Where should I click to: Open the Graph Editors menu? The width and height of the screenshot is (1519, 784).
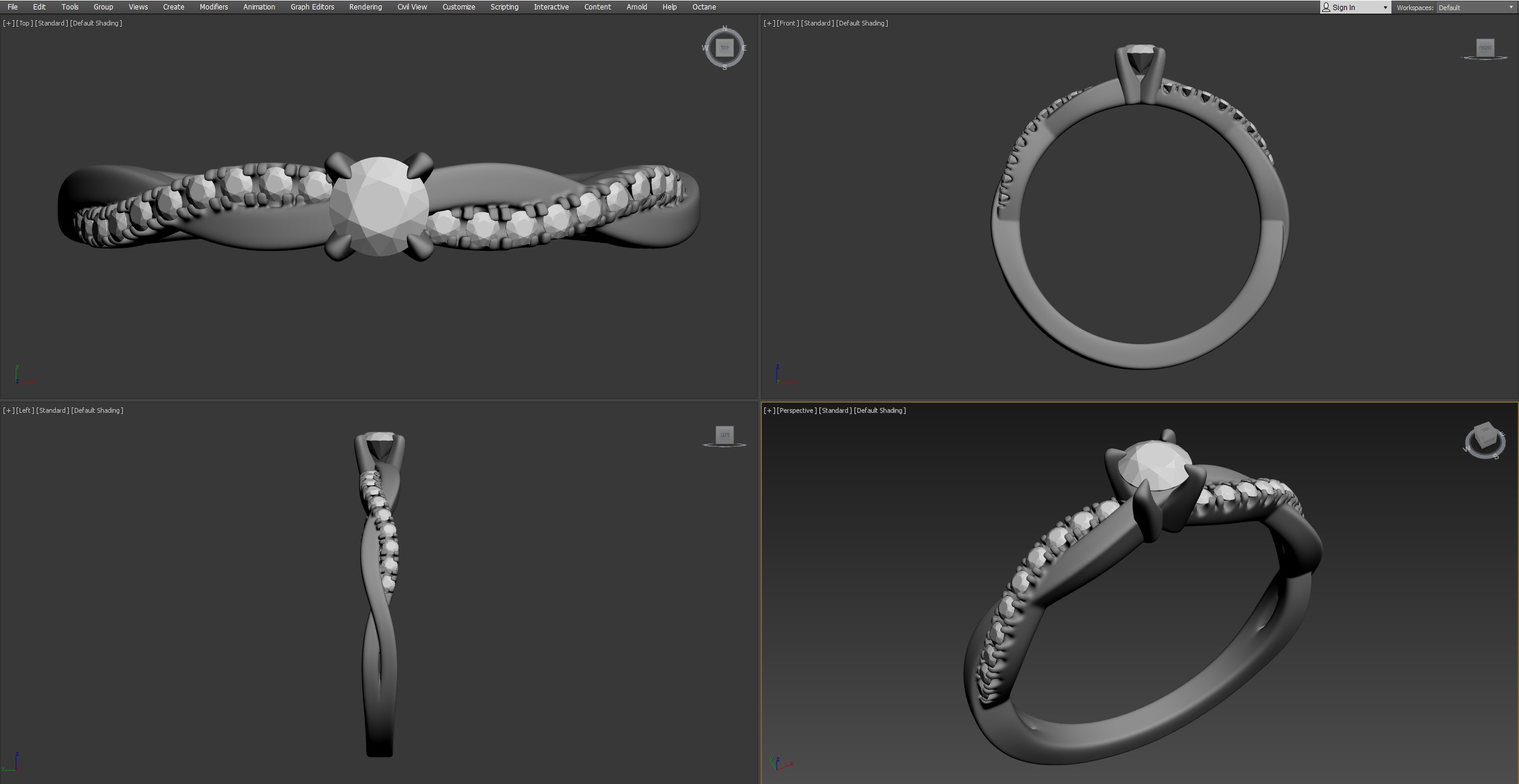point(312,7)
